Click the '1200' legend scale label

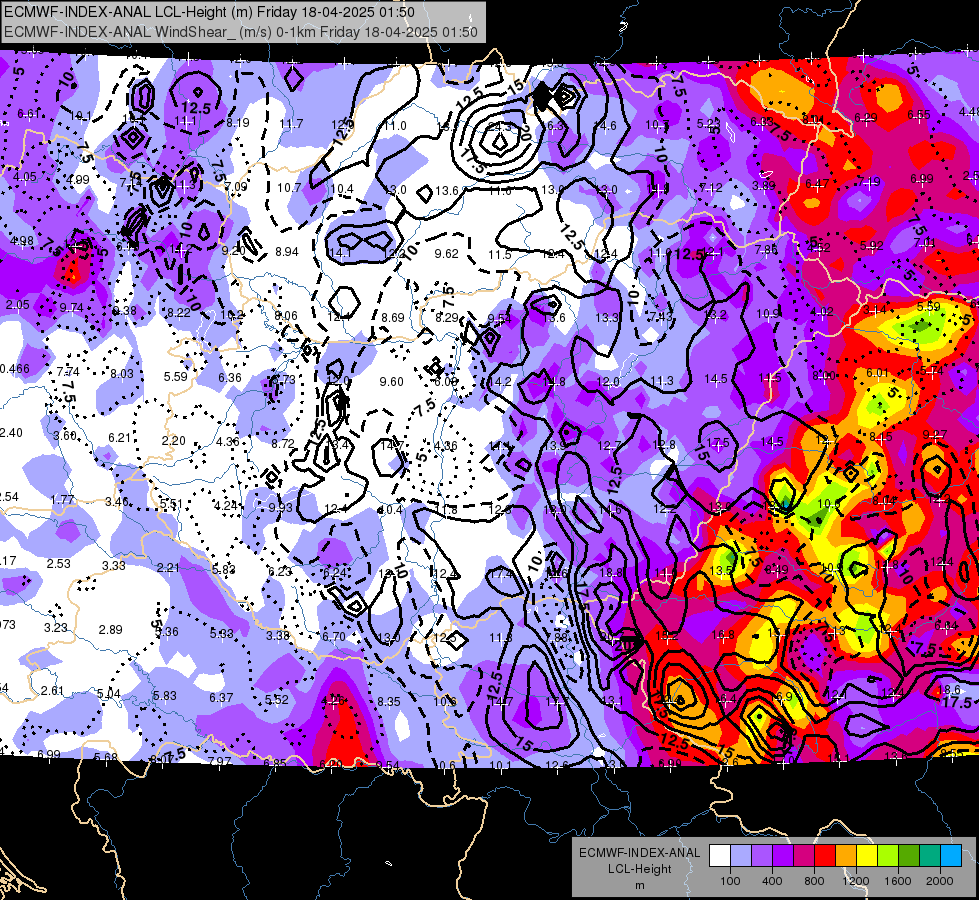(856, 881)
